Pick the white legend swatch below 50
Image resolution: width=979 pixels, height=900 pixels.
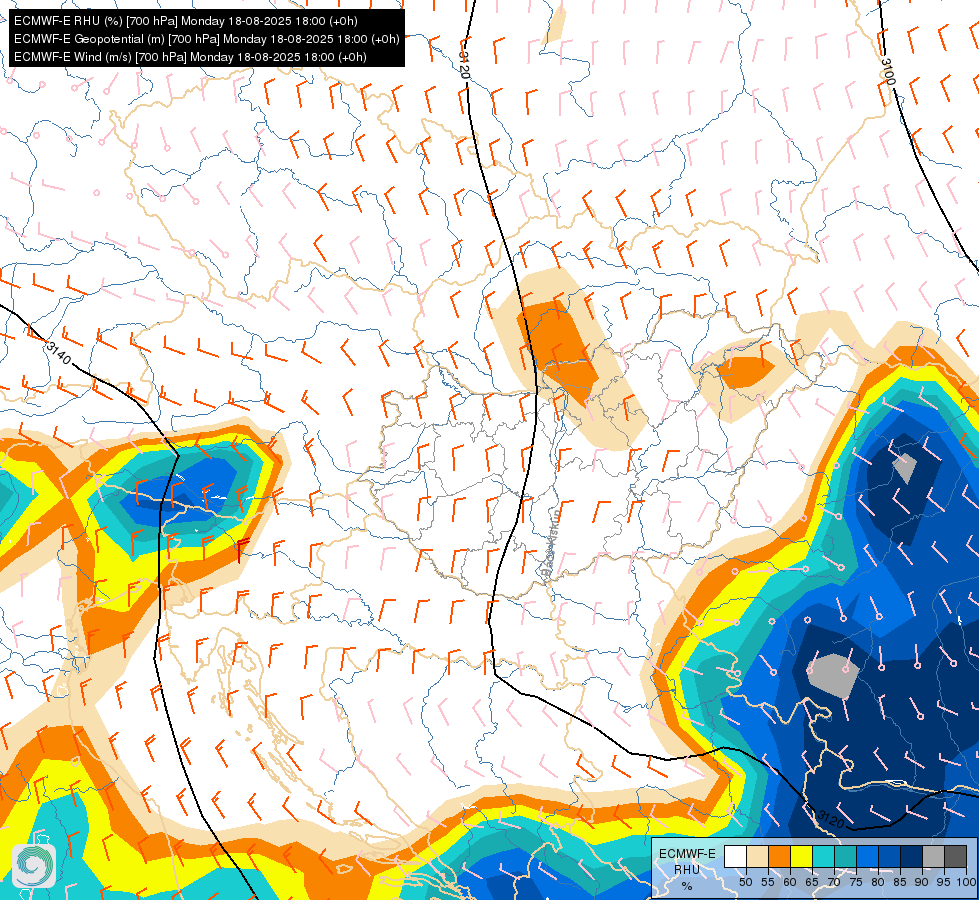[x=735, y=856]
